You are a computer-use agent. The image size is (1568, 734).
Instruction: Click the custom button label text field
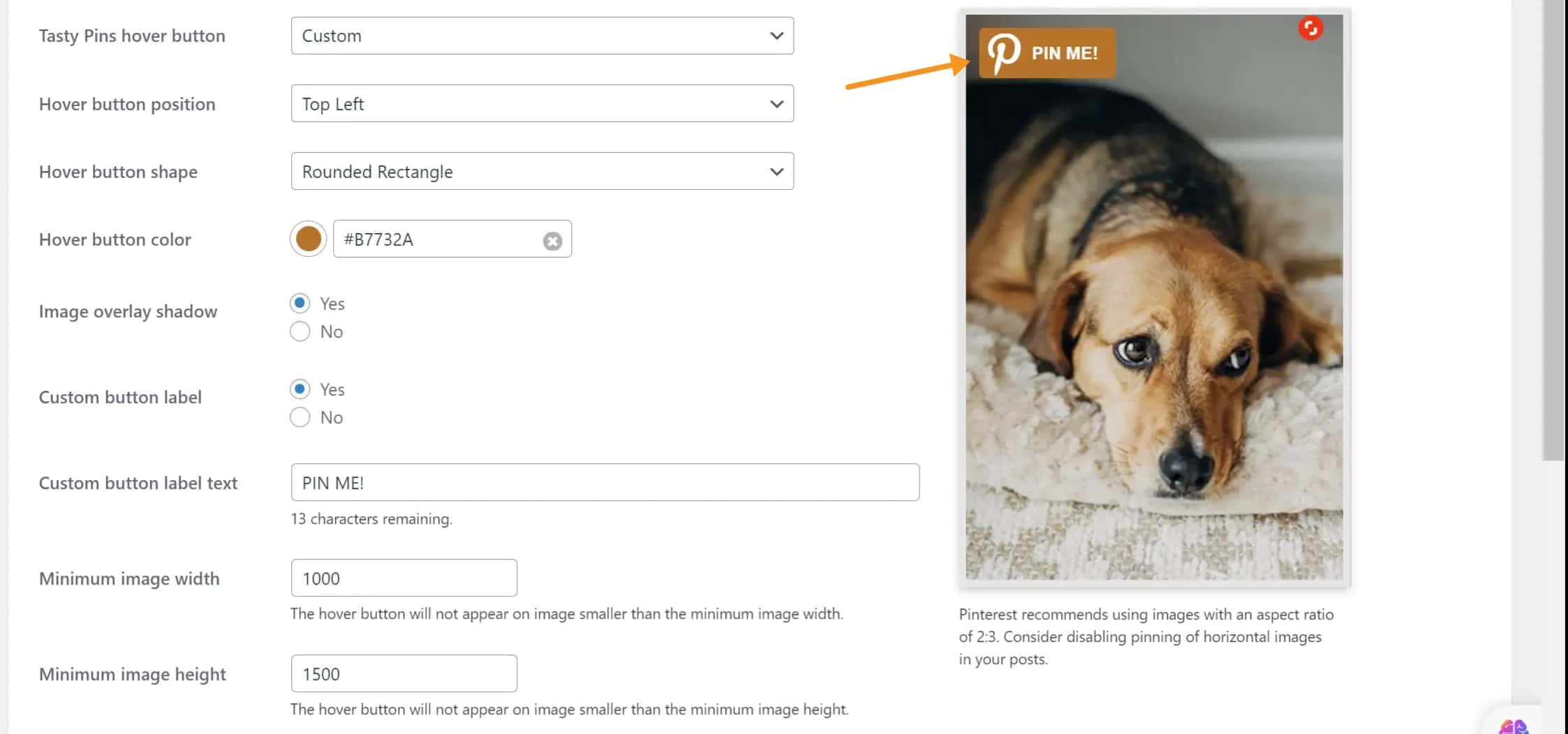coord(605,482)
